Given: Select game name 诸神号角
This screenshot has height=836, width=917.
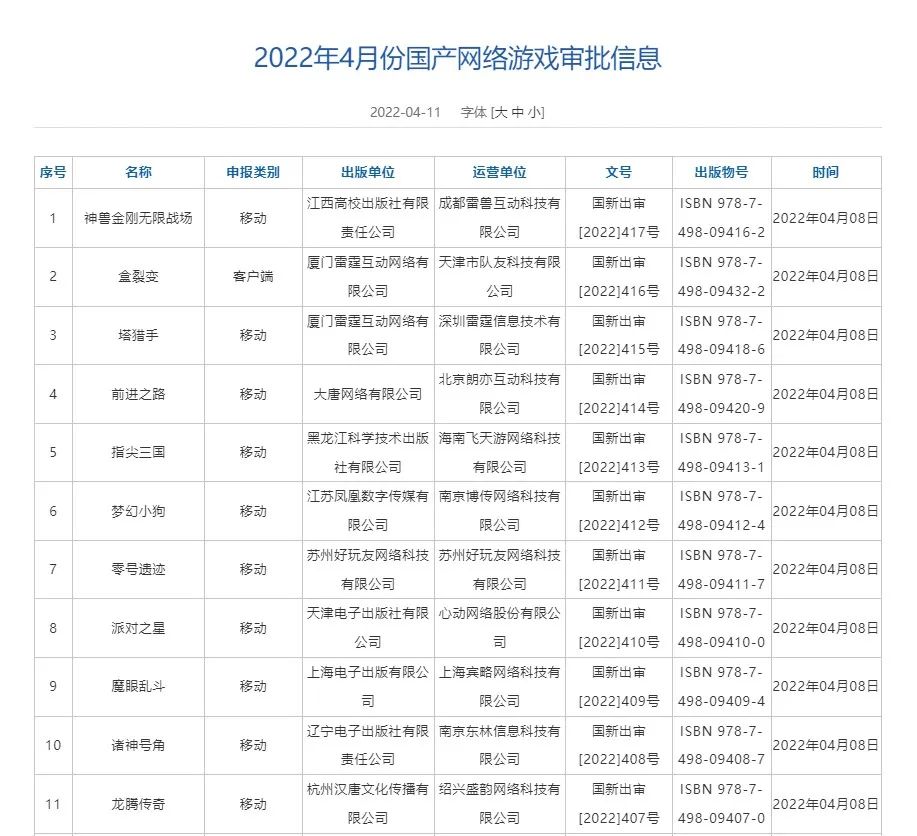Looking at the screenshot, I should click(139, 745).
